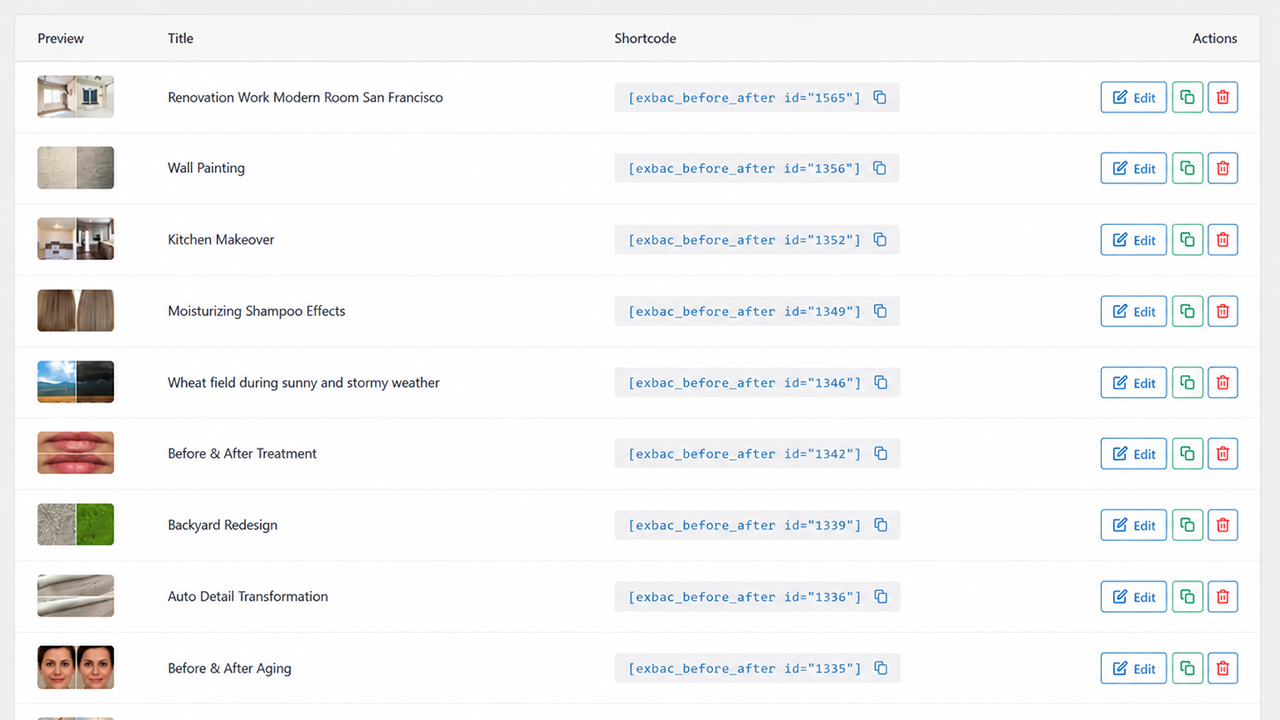This screenshot has height=720, width=1280.
Task: Edit the Kitchen Makeover item
Action: point(1134,240)
